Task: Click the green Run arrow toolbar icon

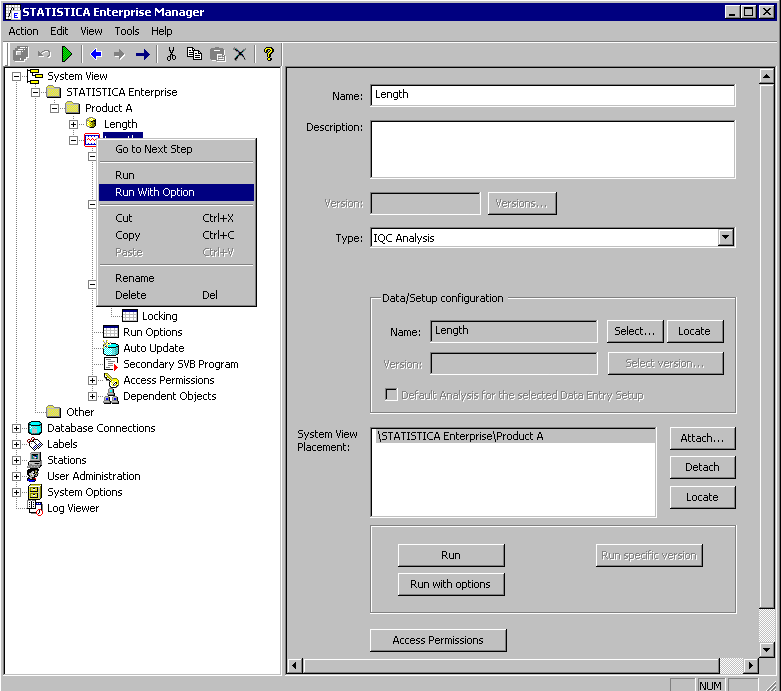Action: click(x=67, y=54)
